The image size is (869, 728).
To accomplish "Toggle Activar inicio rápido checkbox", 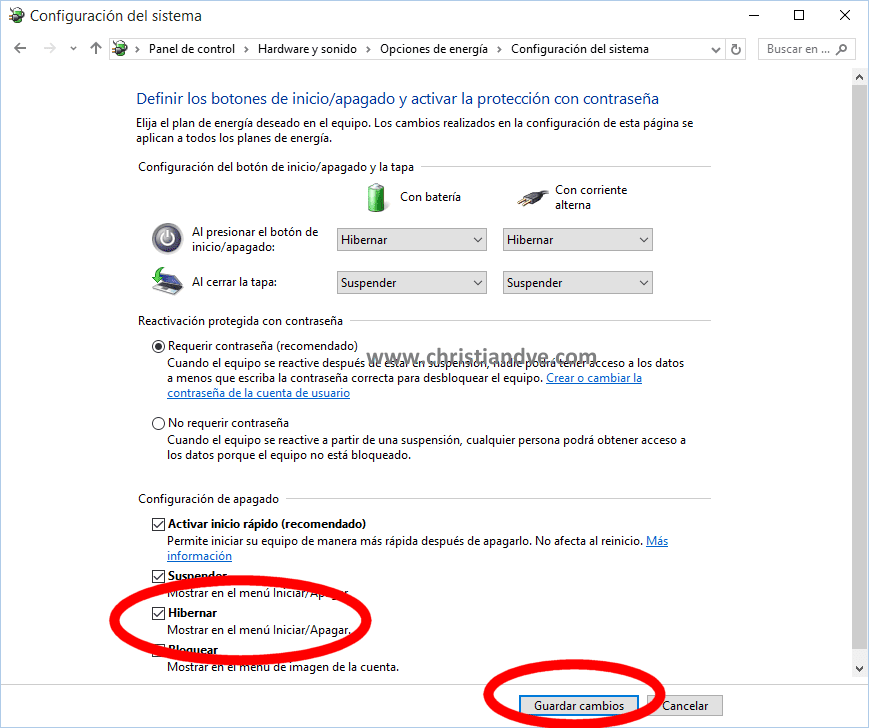I will tap(159, 524).
